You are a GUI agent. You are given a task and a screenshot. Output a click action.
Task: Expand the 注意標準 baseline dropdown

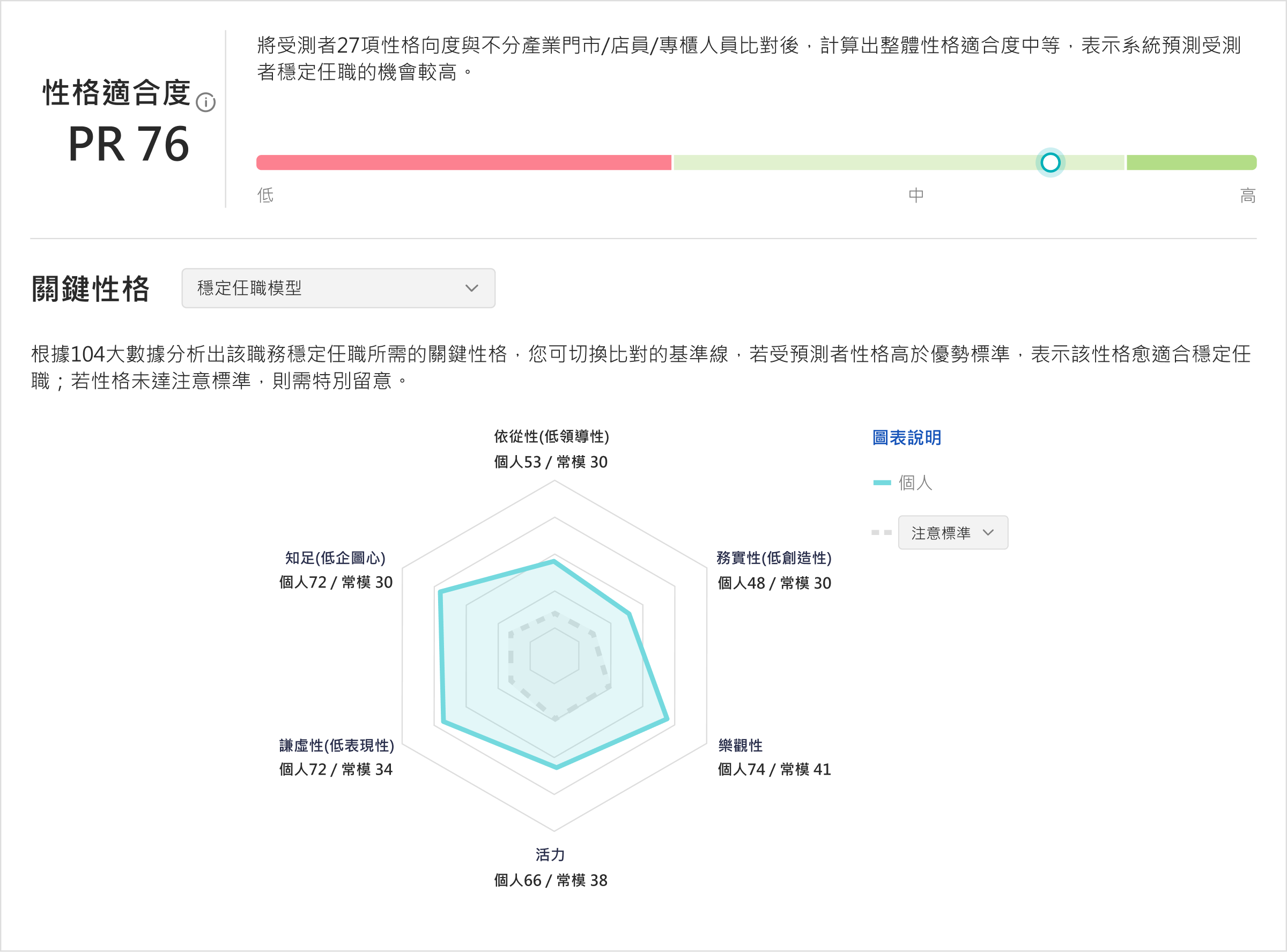point(953,532)
